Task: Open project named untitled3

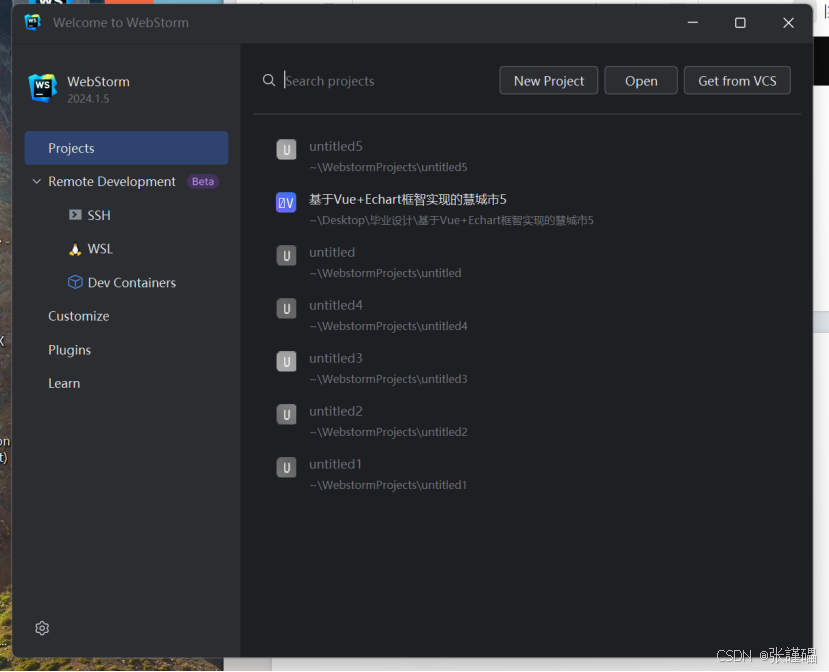Action: click(x=336, y=358)
